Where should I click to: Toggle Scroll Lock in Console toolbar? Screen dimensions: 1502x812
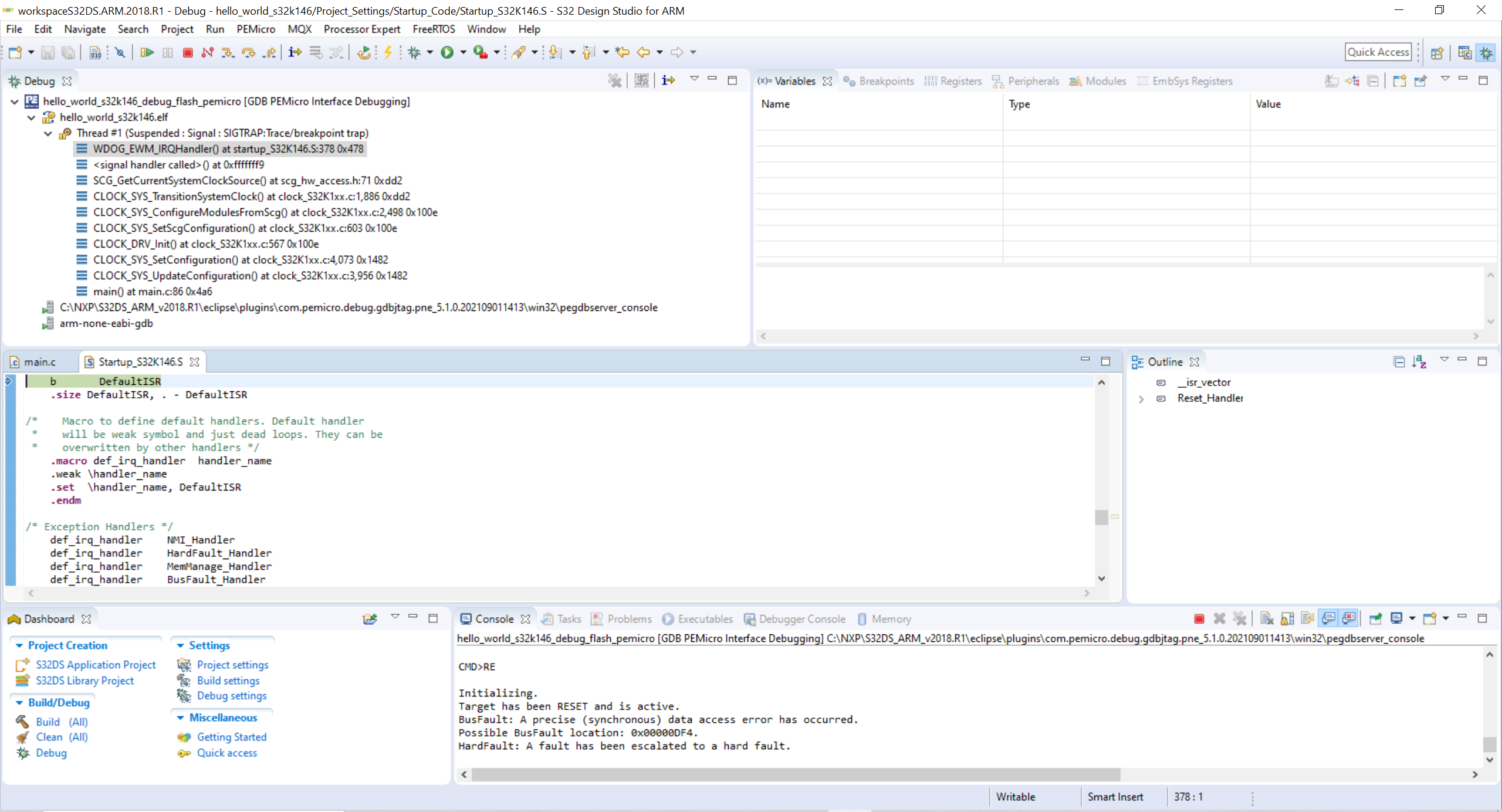point(1287,618)
